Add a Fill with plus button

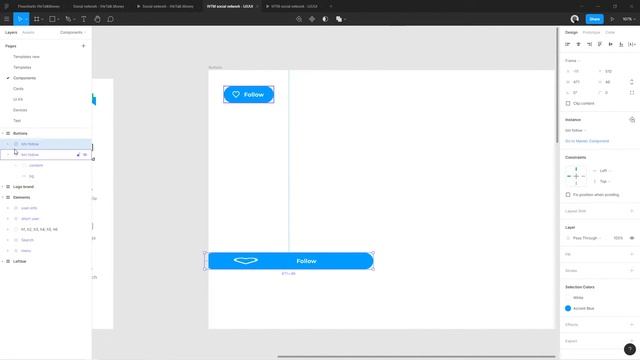[632, 254]
